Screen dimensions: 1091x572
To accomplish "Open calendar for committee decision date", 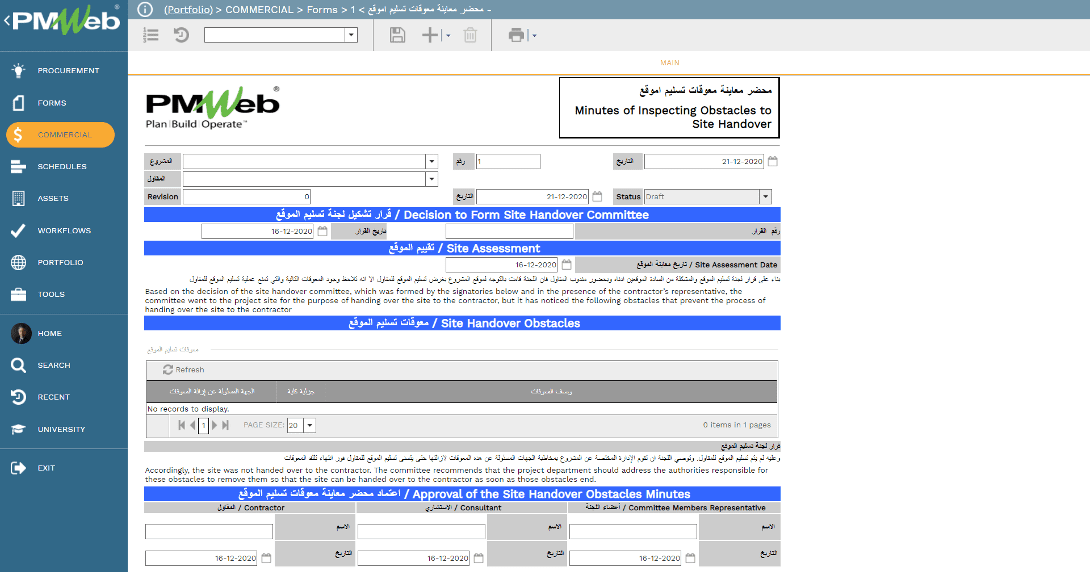I will pyautogui.click(x=322, y=231).
